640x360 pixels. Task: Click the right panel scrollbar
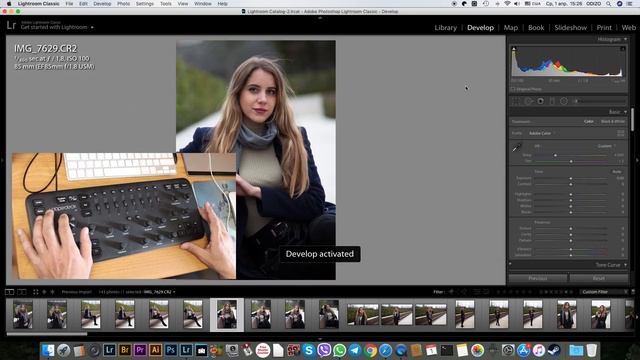click(x=633, y=119)
